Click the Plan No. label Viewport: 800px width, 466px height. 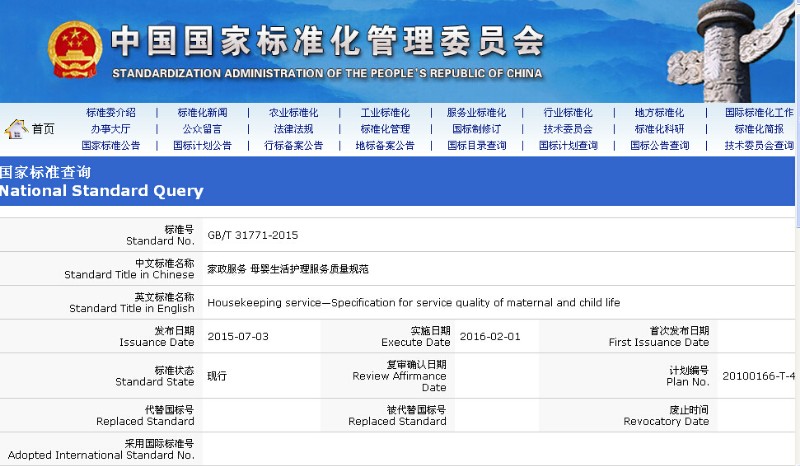(688, 376)
